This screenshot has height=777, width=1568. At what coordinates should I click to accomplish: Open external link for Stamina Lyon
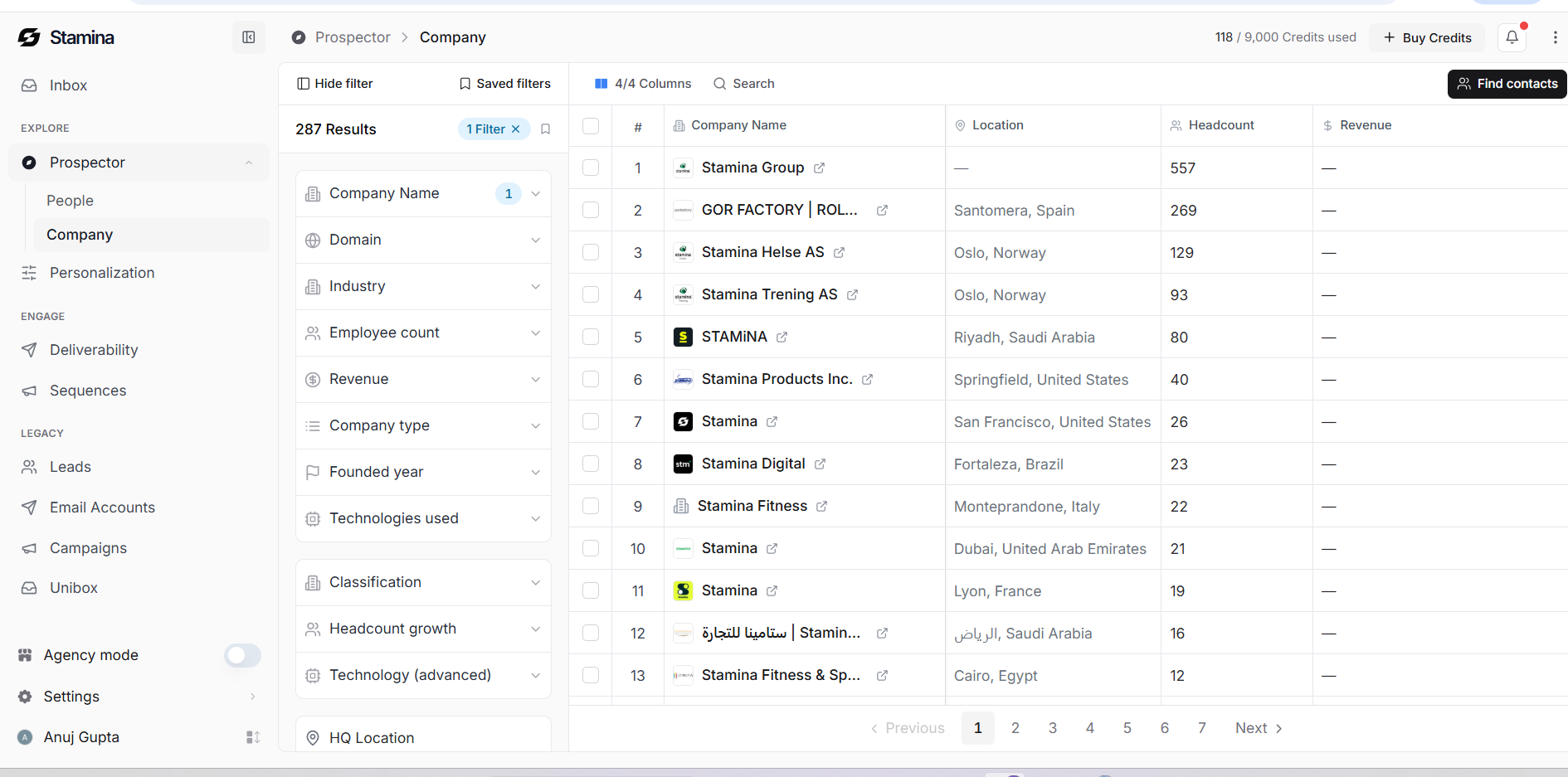772,591
